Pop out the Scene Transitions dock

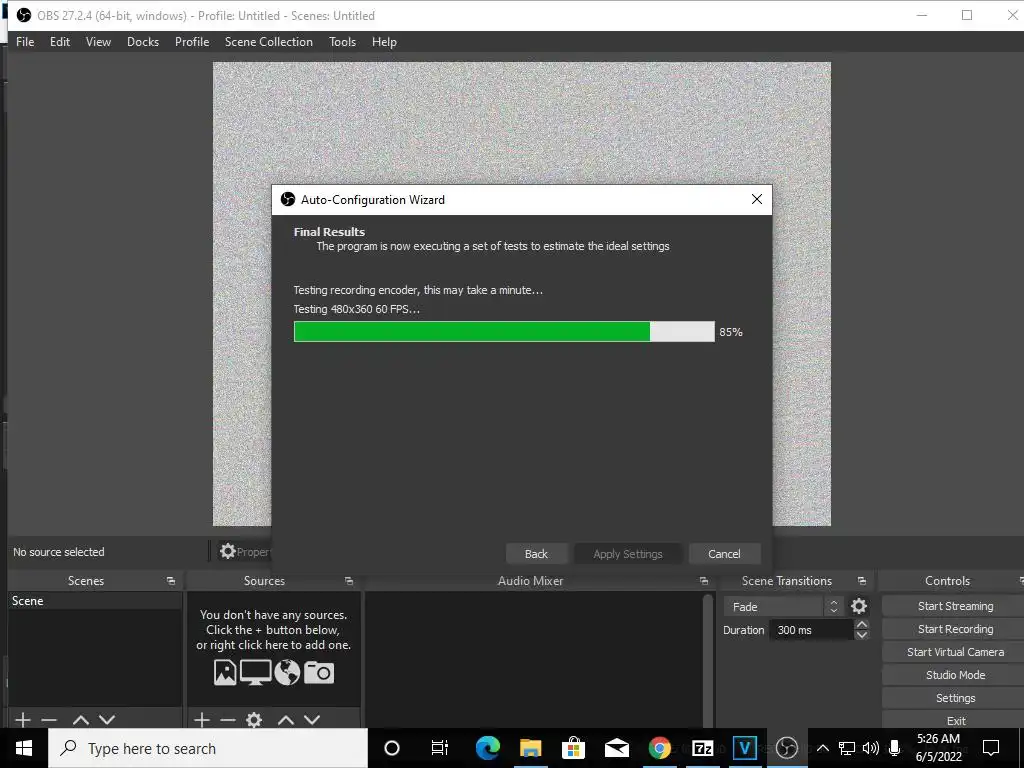[861, 581]
